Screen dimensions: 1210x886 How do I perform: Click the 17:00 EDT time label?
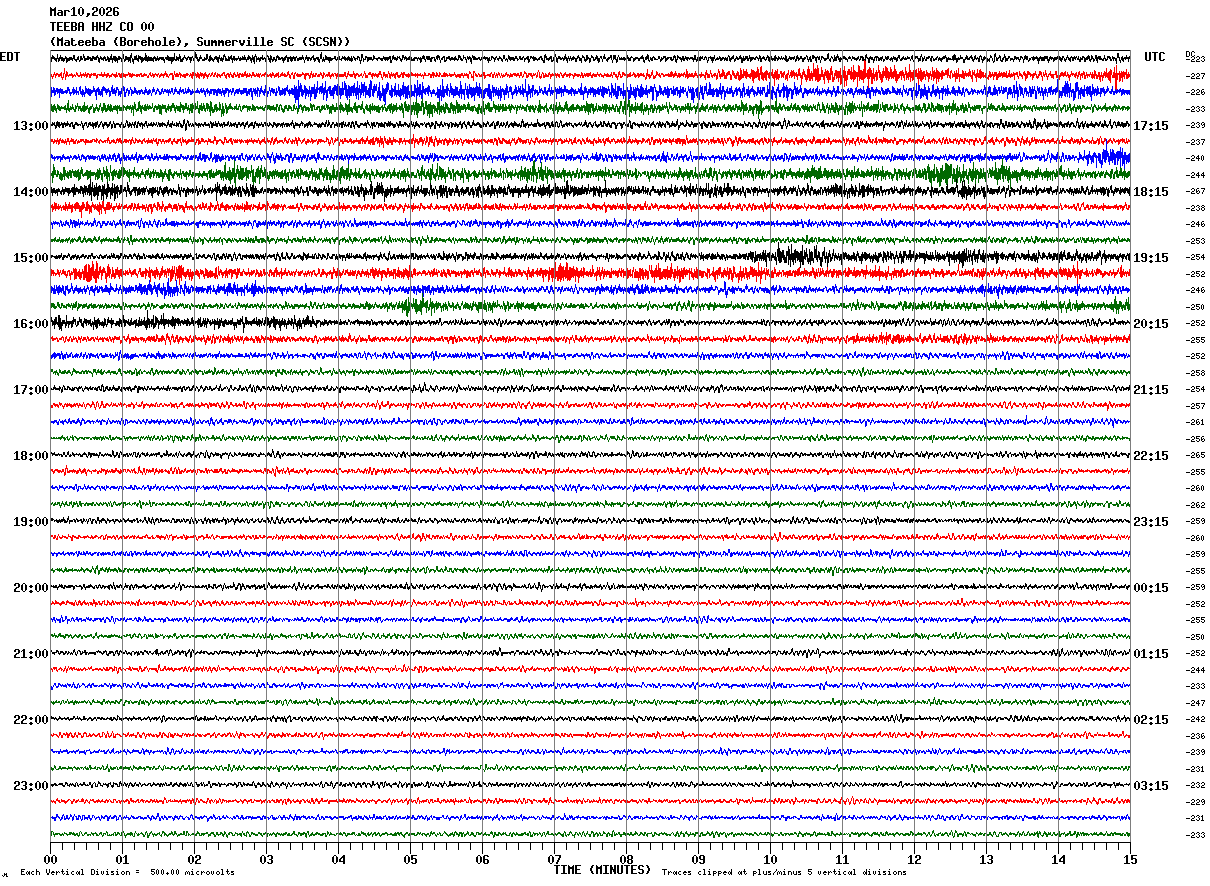pos(31,390)
